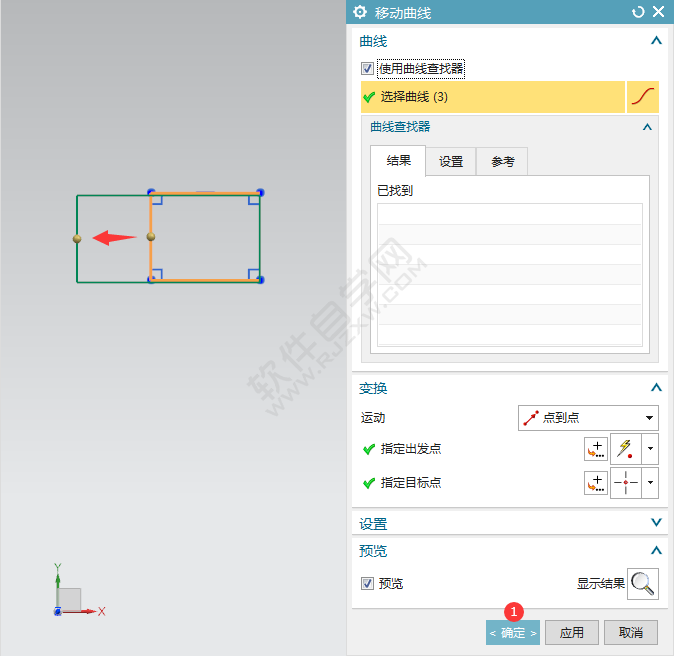Click cursor location icon for 指定目标点
The width and height of the screenshot is (674, 656).
click(625, 483)
